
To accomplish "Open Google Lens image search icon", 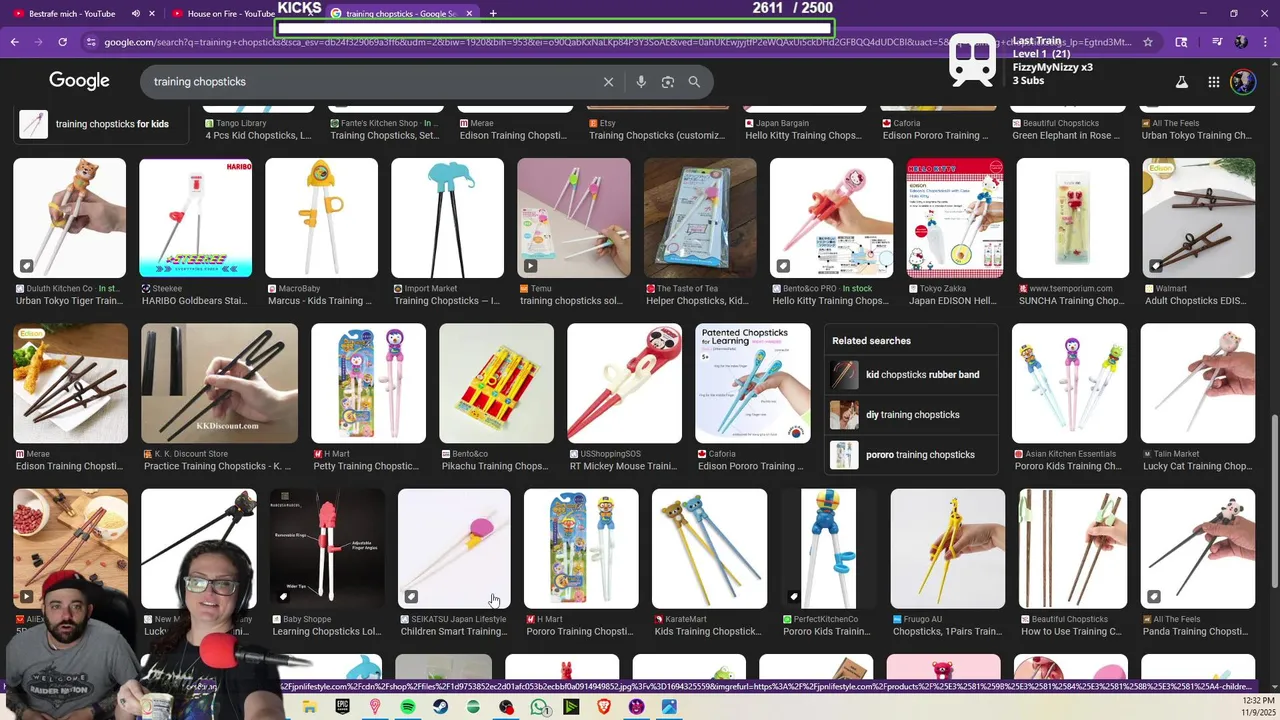I will [668, 82].
